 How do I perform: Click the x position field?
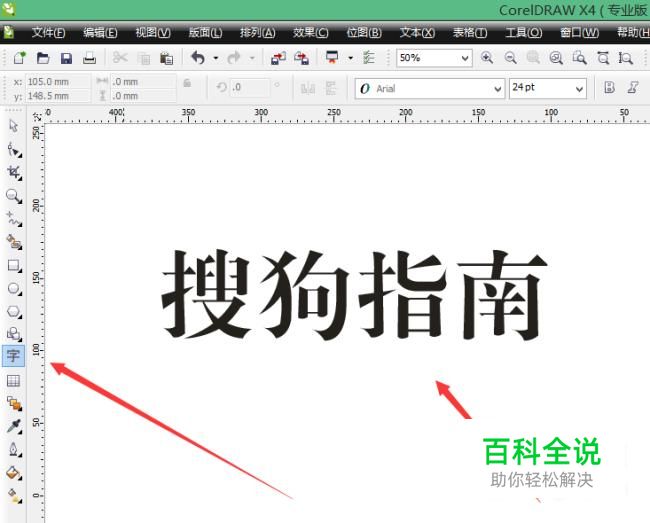58,82
